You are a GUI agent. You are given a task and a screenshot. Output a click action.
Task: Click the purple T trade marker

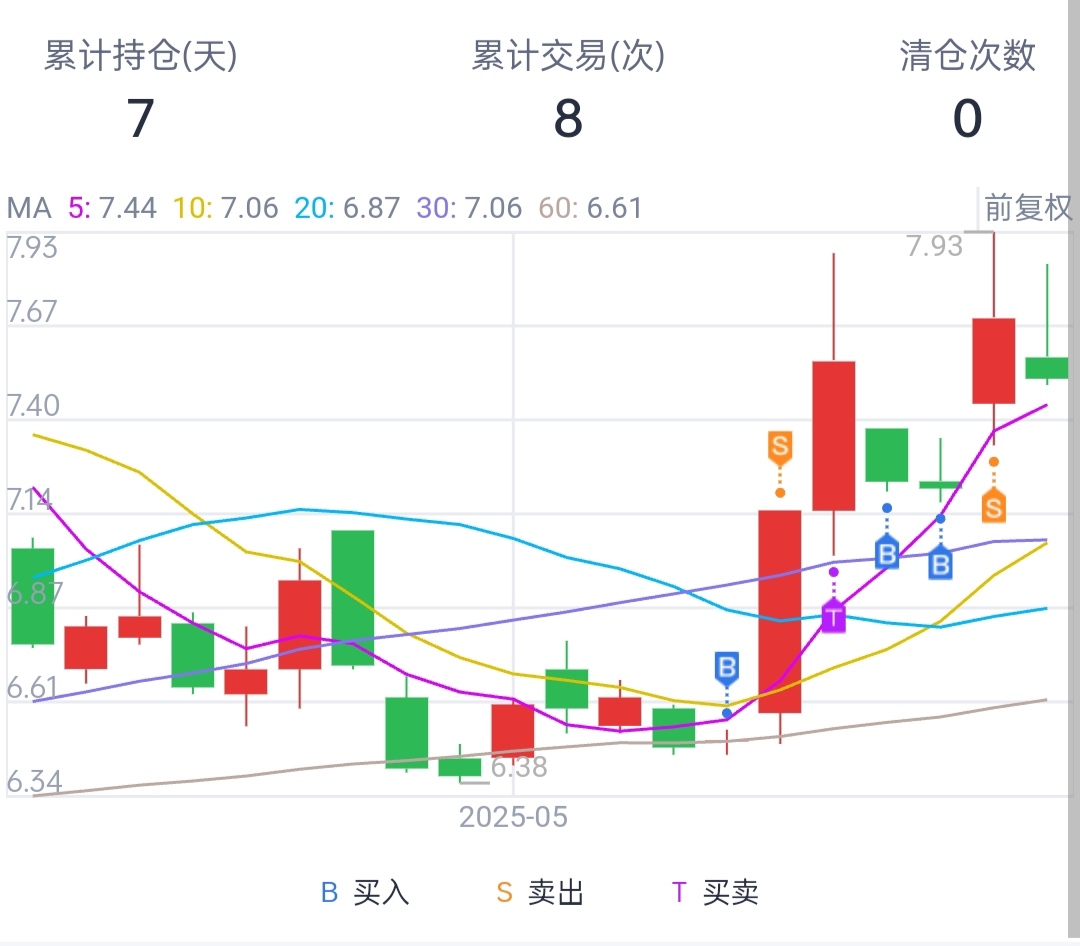tap(833, 616)
